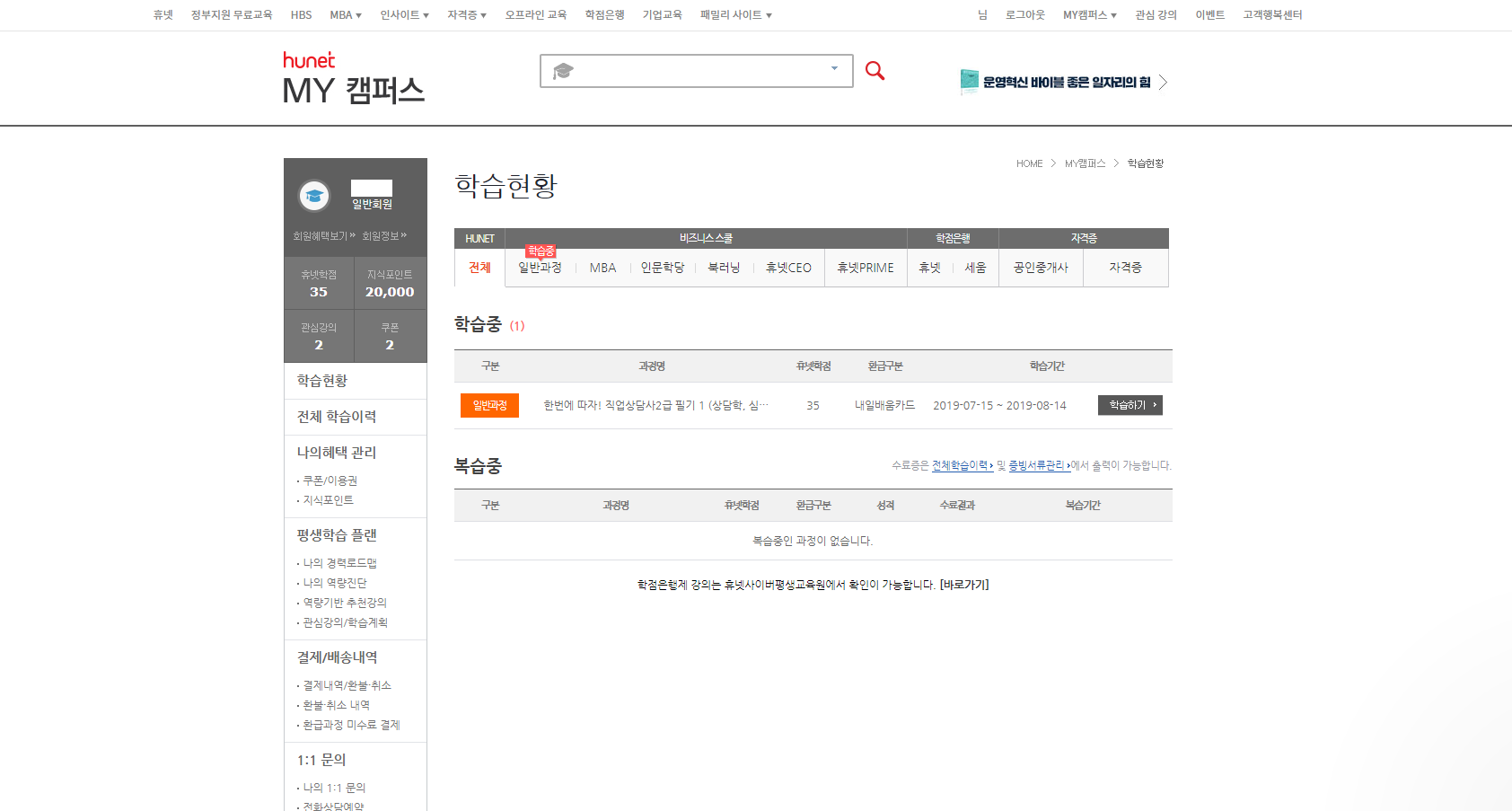Viewport: 1512px width, 811px height.
Task: Open 나의 역량진단
Action: point(334,583)
